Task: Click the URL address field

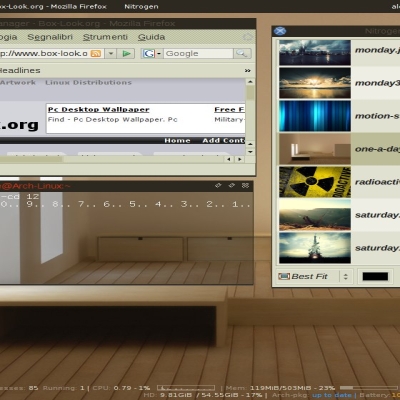Action: (45, 53)
